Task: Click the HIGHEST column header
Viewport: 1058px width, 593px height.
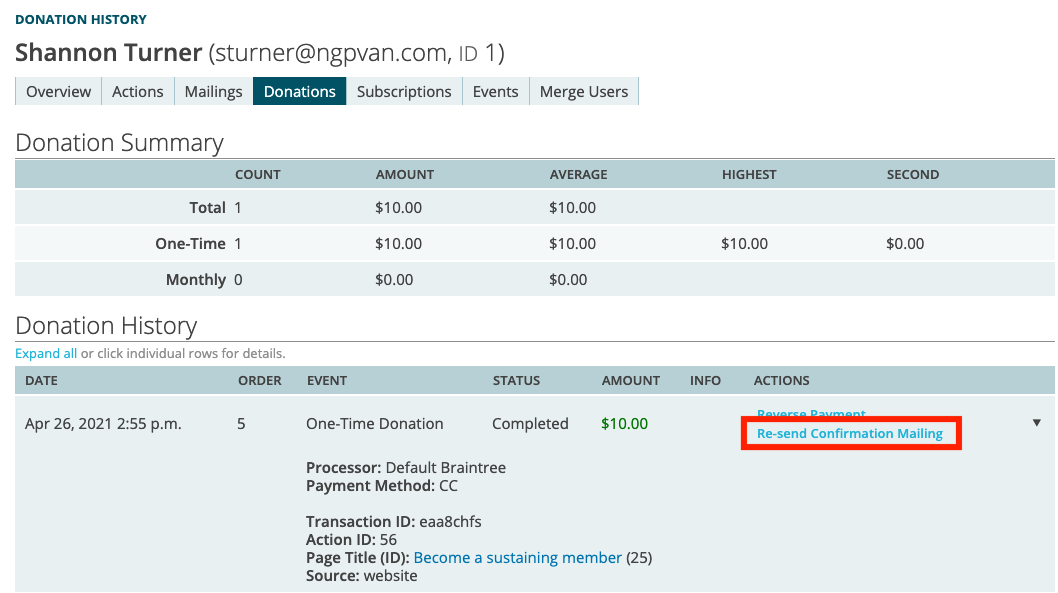Action: (749, 174)
